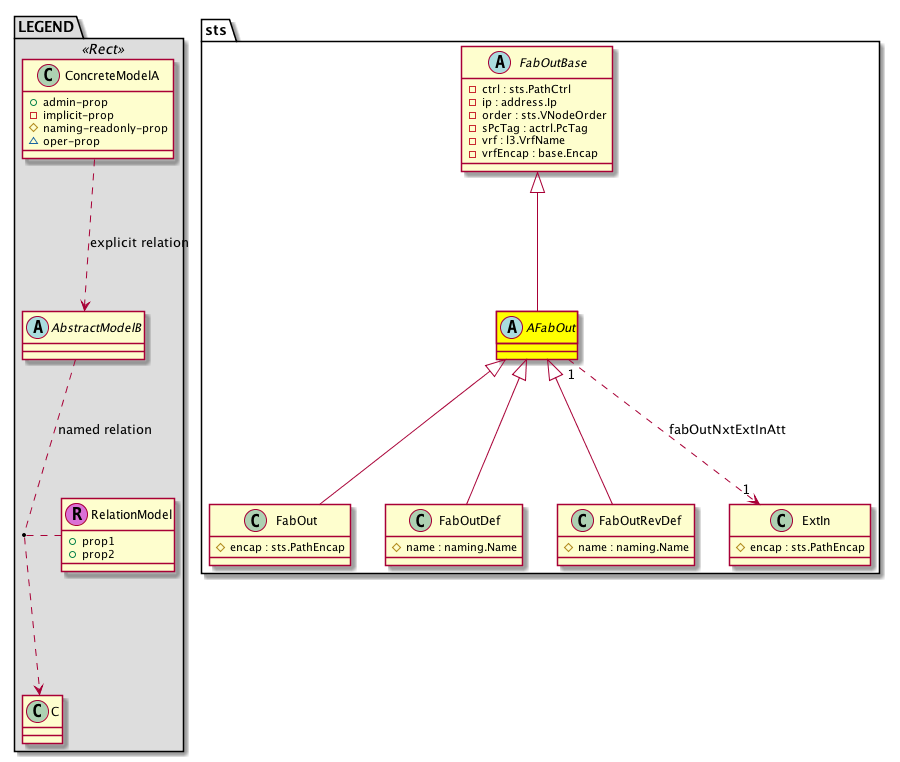This screenshot has height=762, width=900.
Task: Click the pink RelationModel R icon
Action: (x=76, y=515)
